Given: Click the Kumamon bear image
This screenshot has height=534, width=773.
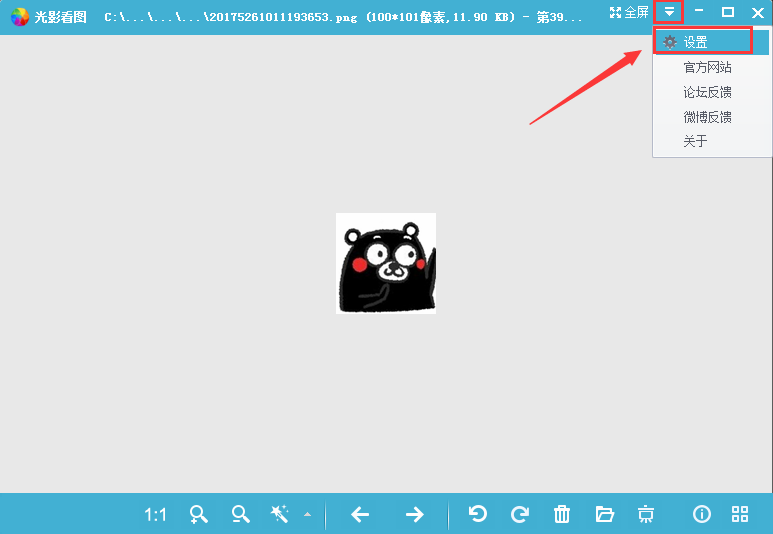Looking at the screenshot, I should [386, 264].
